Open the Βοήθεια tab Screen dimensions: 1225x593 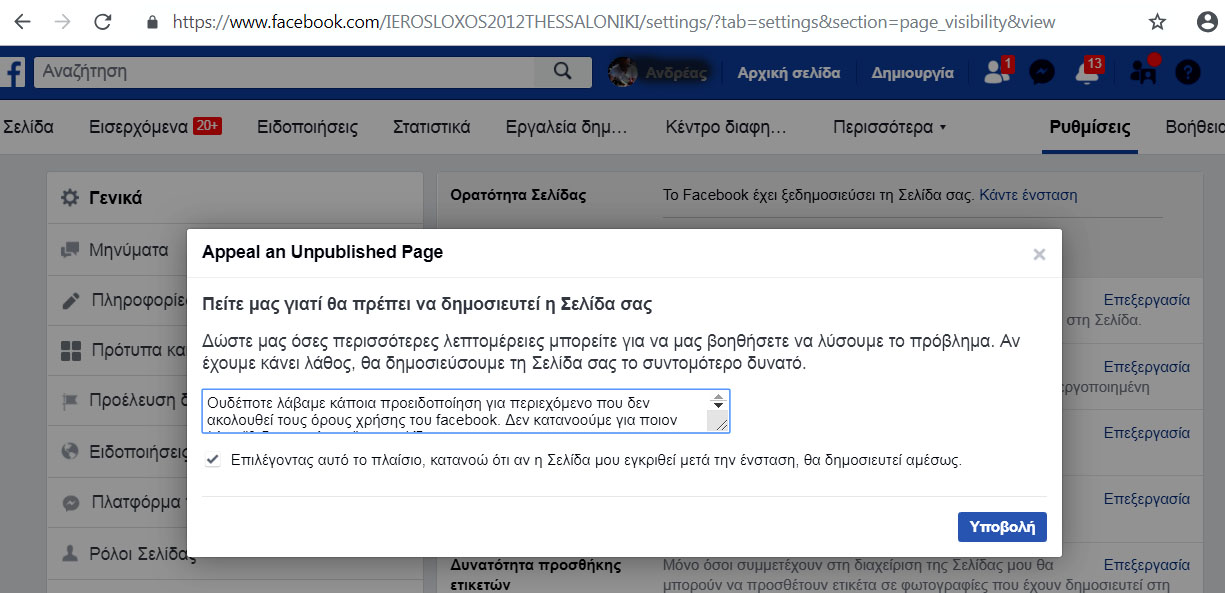1195,127
